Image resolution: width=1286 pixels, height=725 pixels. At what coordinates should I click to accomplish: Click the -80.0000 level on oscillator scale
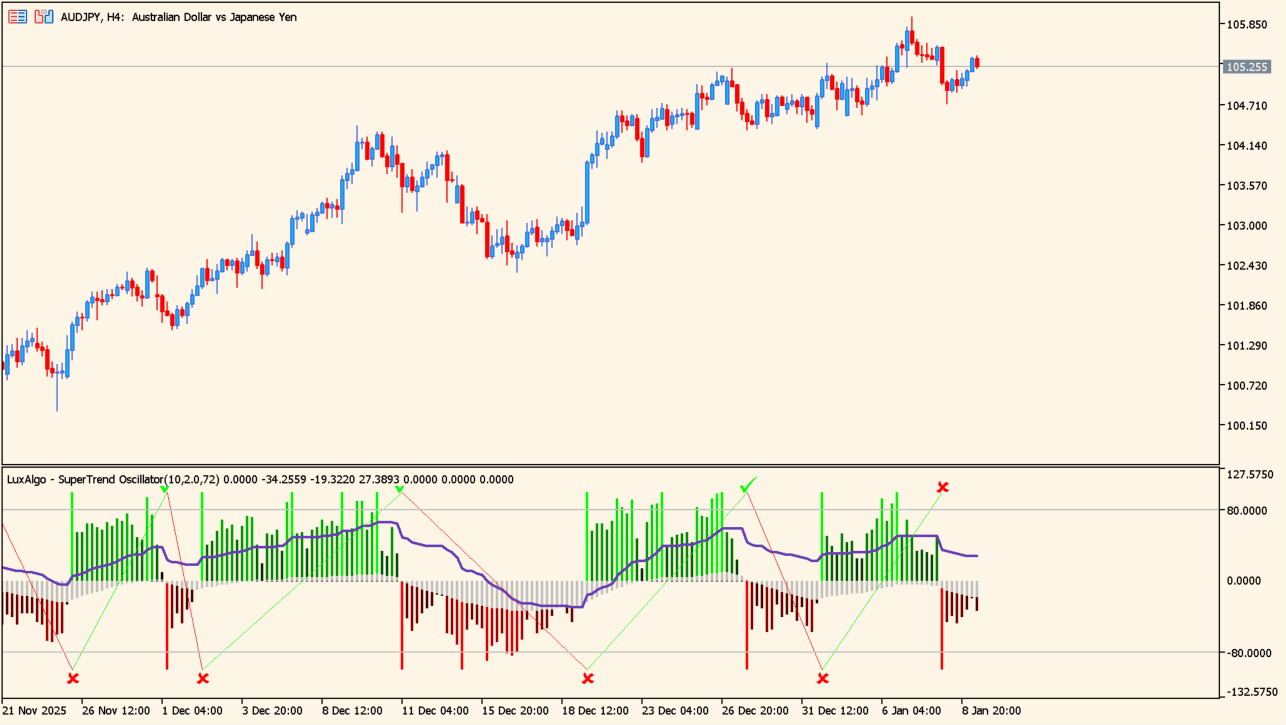point(1246,653)
